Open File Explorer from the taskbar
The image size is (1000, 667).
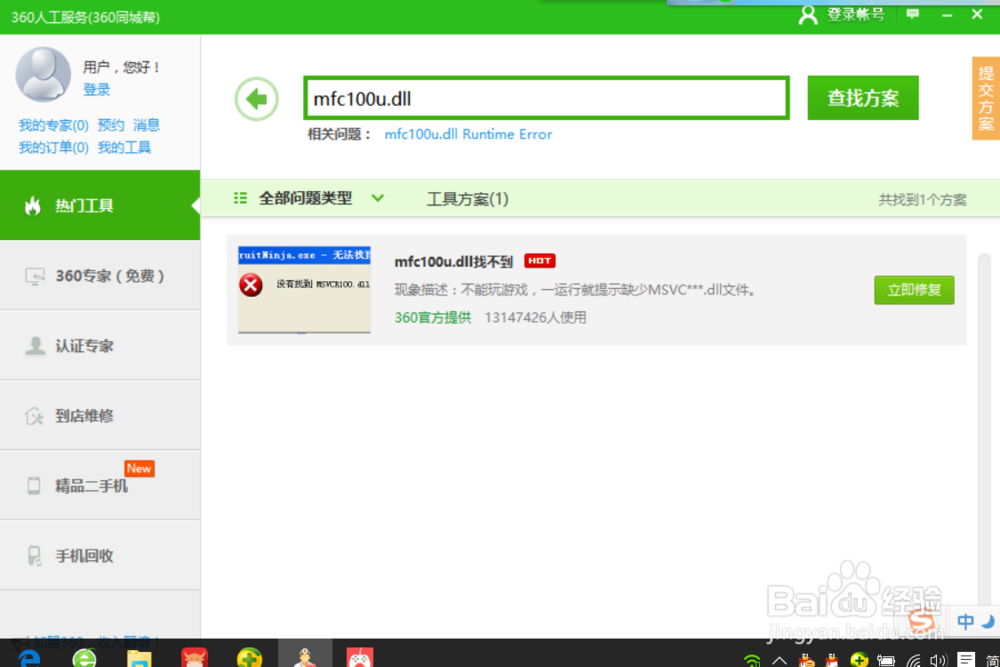139,658
